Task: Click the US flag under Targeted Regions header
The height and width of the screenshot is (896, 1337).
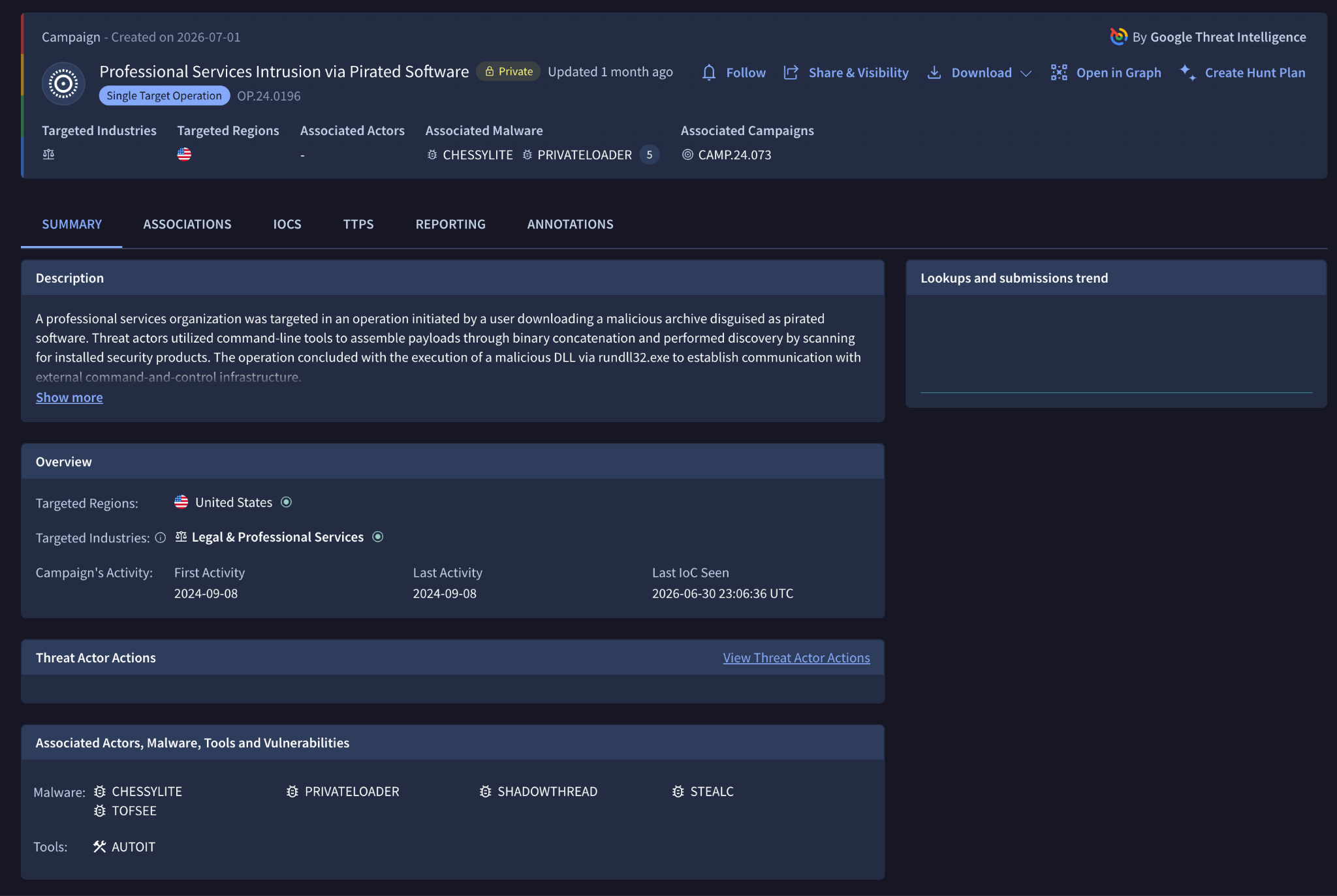Action: pyautogui.click(x=184, y=155)
